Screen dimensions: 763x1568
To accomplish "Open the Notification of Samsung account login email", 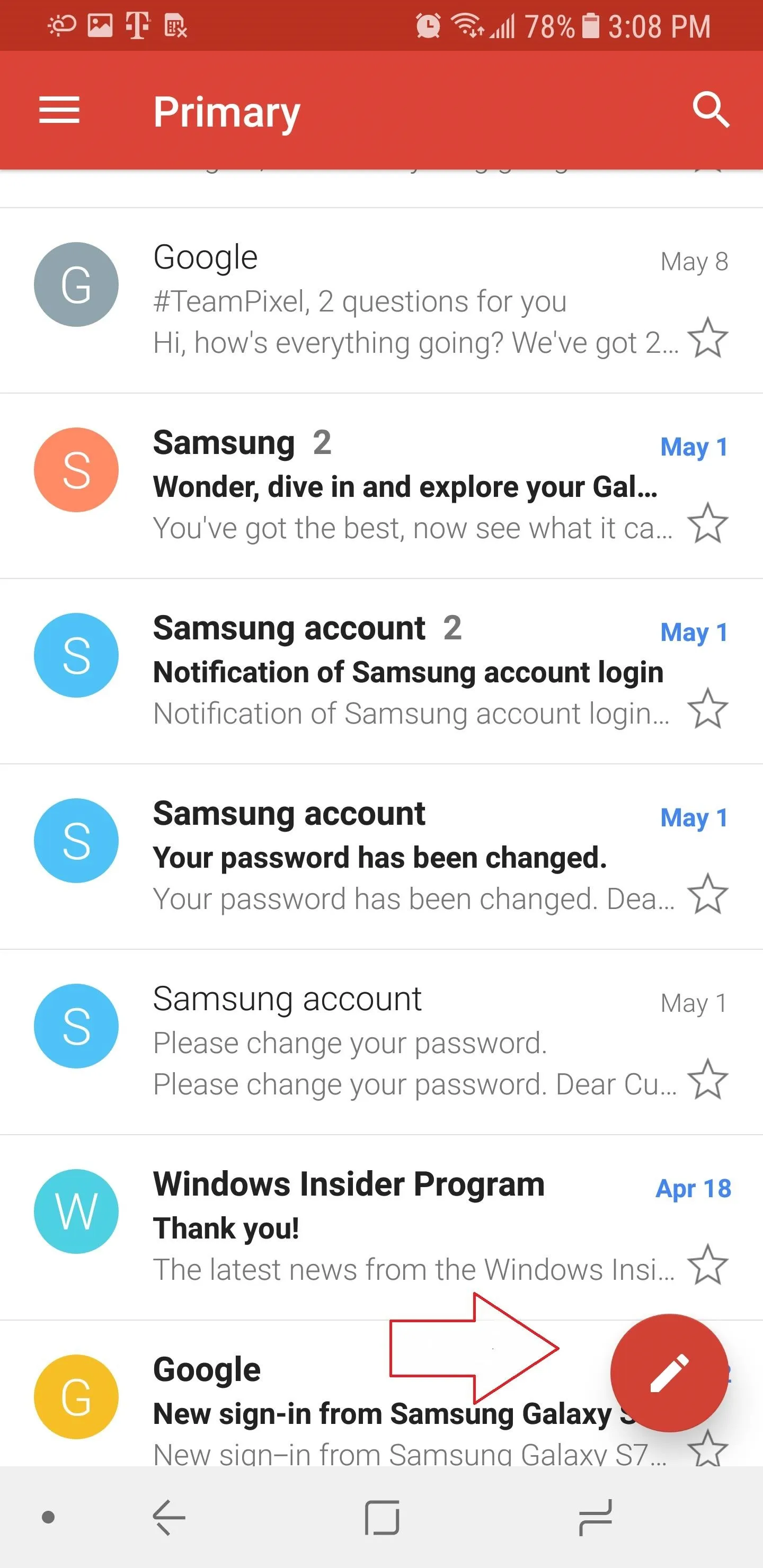I will (x=381, y=671).
